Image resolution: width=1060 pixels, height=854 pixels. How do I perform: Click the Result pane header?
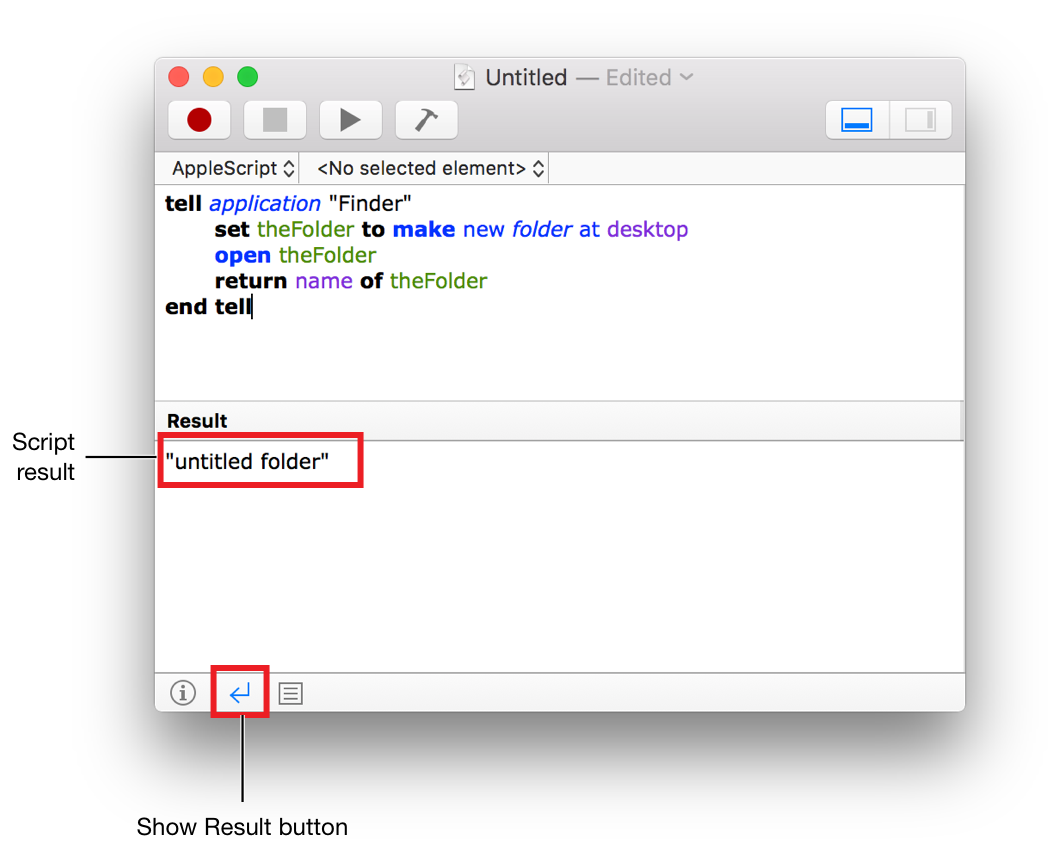[x=558, y=421]
